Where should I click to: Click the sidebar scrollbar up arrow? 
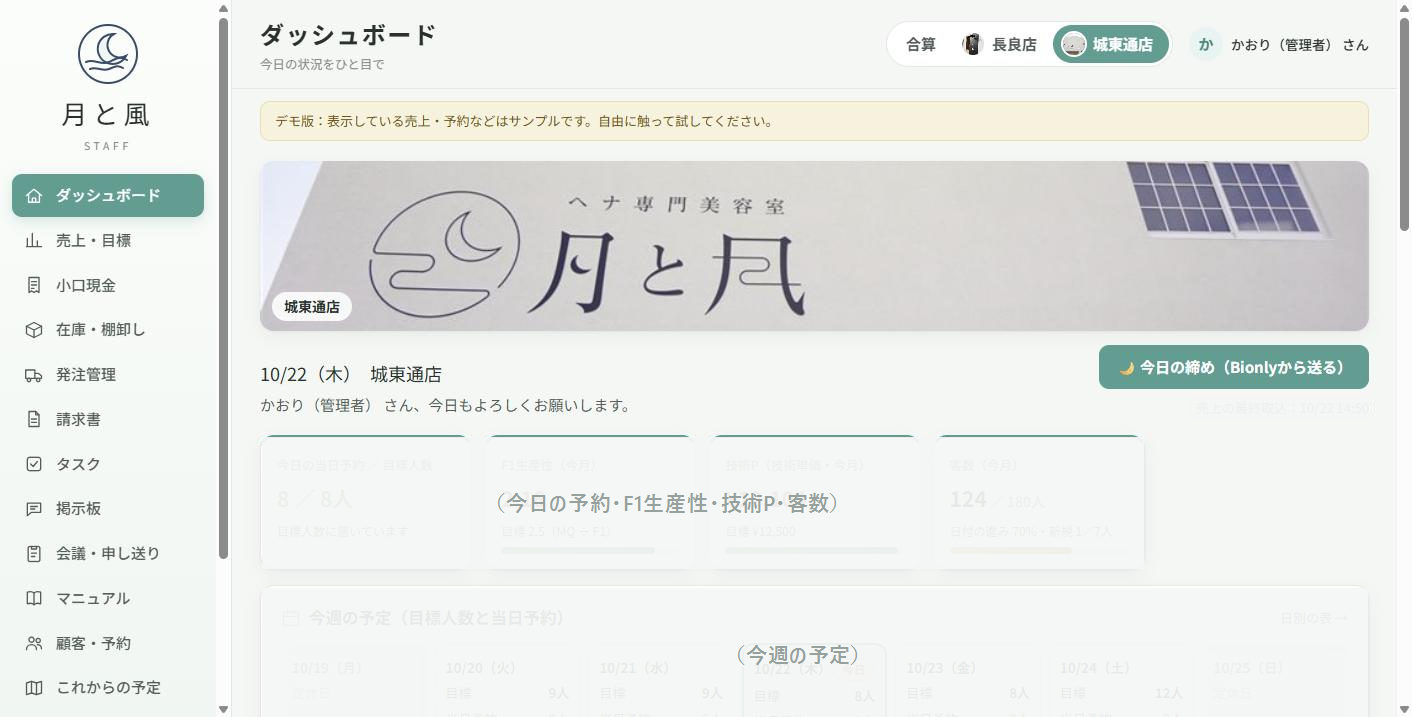tap(223, 8)
